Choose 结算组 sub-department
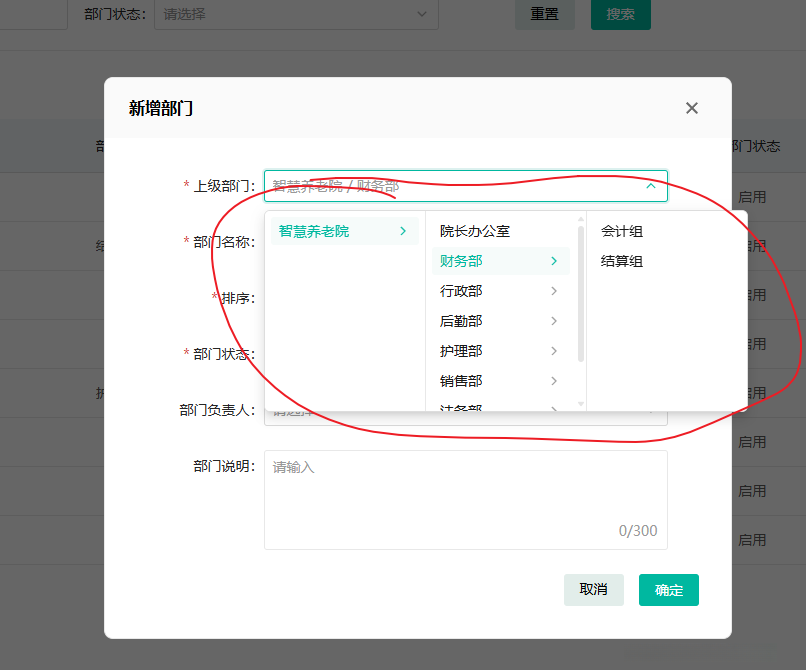 tap(622, 261)
